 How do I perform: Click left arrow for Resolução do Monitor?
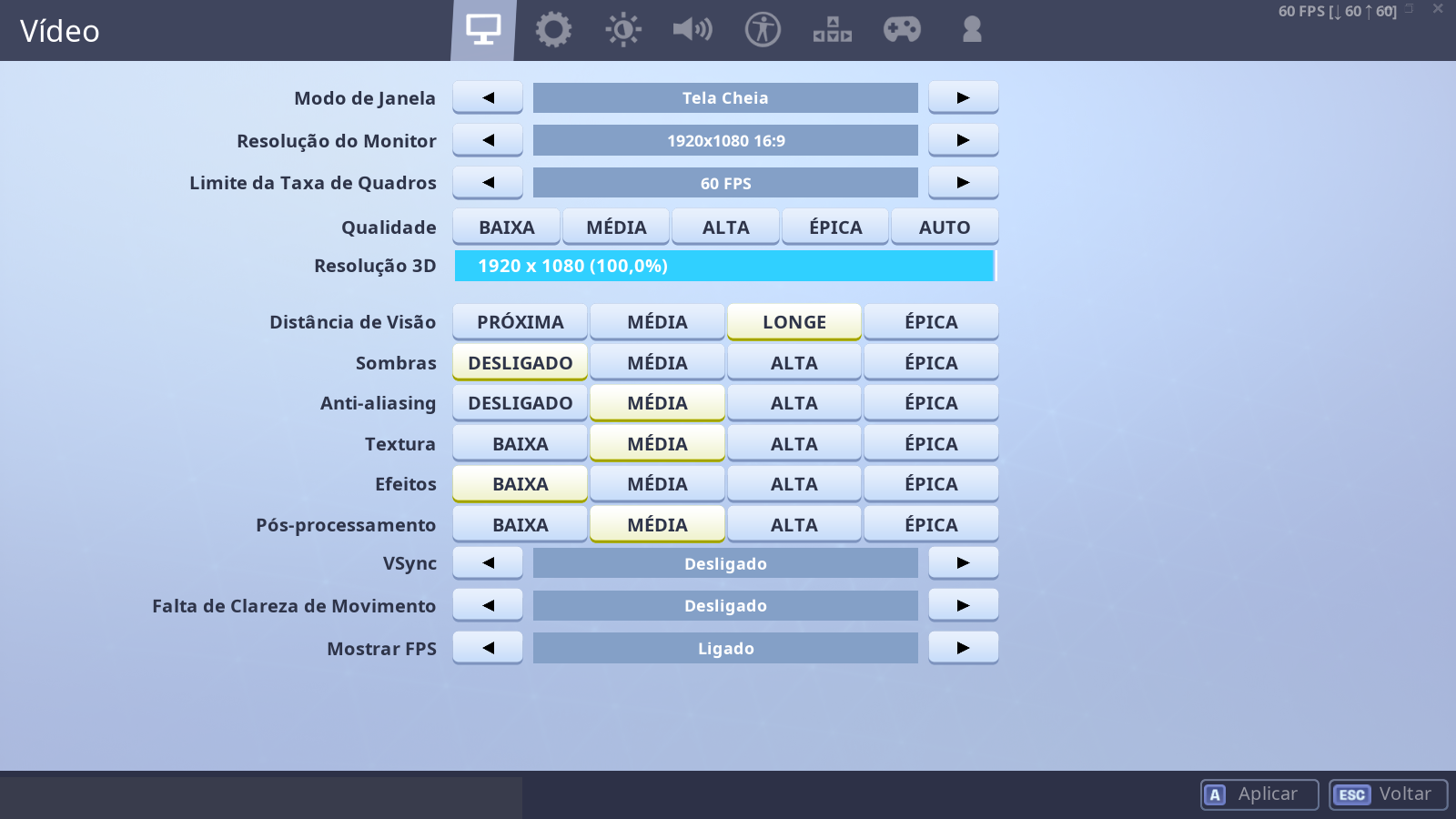(488, 140)
